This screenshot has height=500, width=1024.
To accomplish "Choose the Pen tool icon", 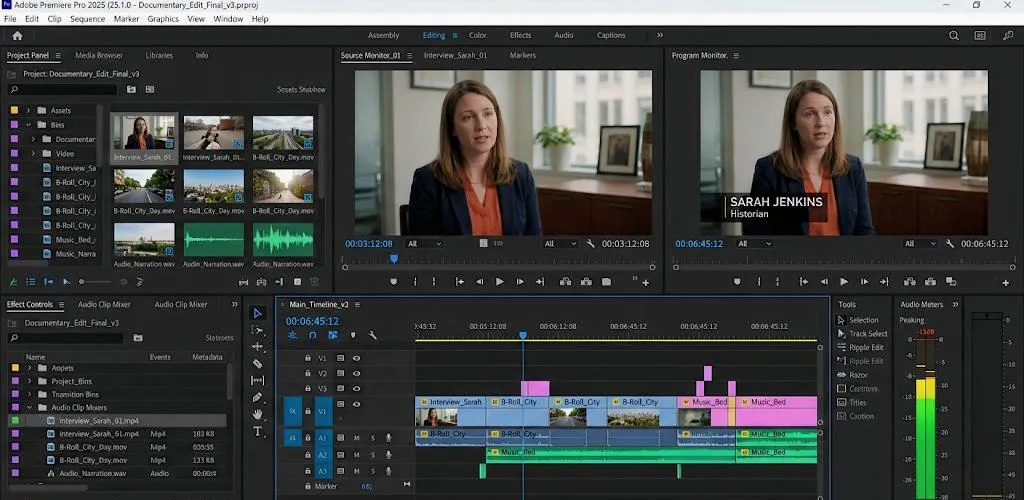I will click(257, 398).
